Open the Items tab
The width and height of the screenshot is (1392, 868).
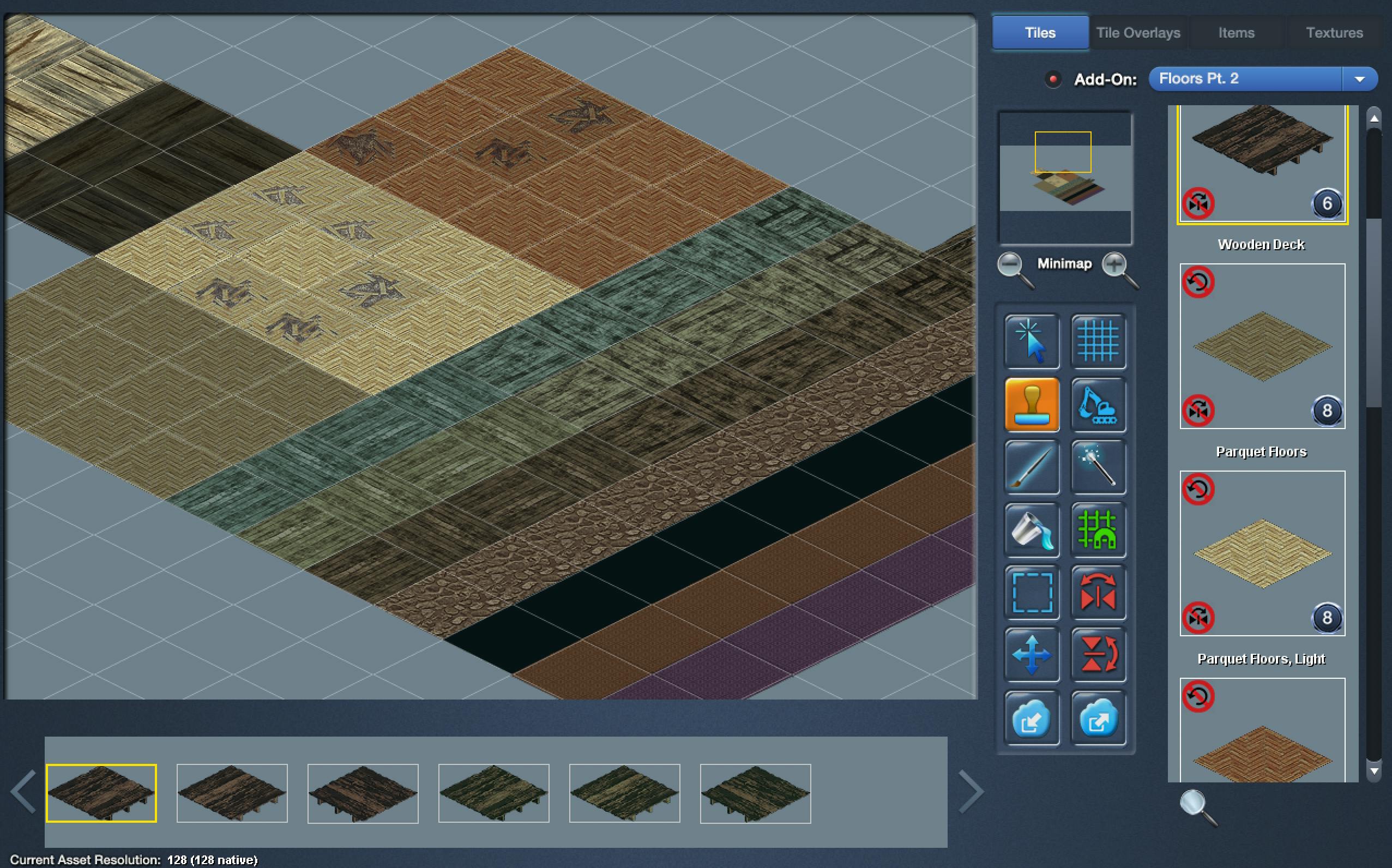click(x=1236, y=33)
